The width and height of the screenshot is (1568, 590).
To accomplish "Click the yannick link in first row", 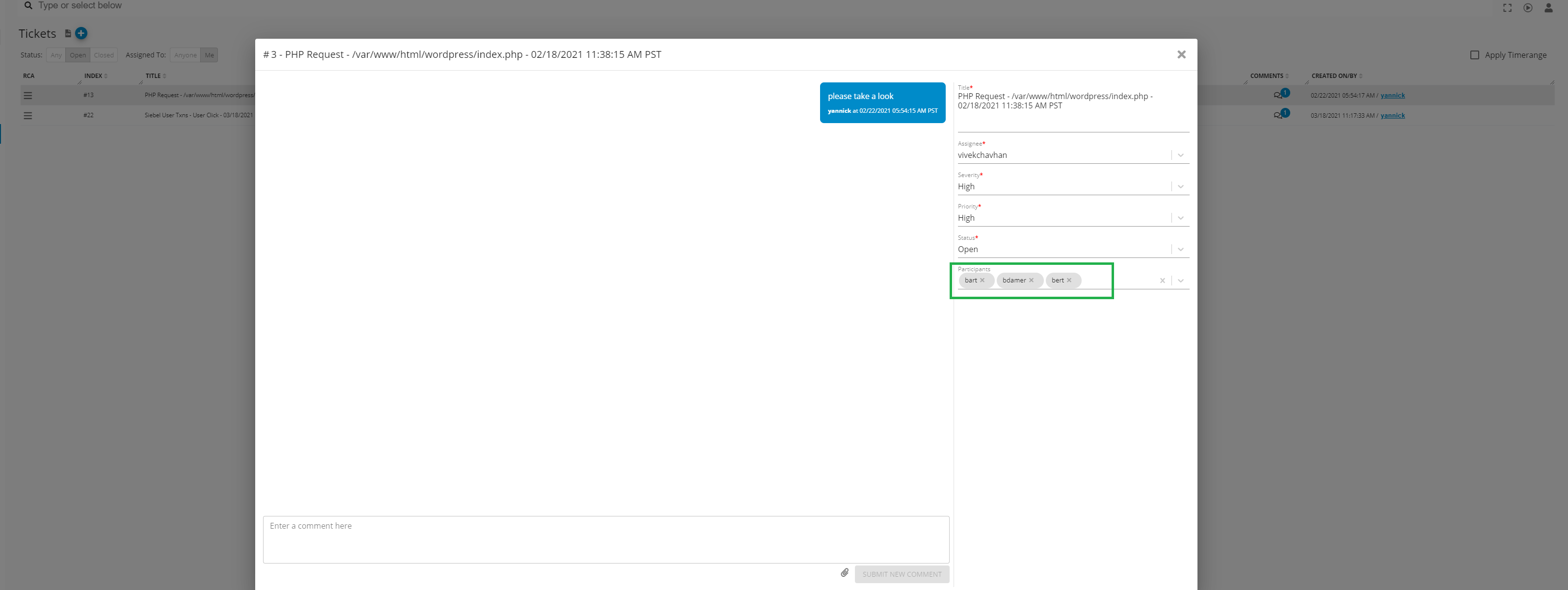I will click(x=1392, y=96).
